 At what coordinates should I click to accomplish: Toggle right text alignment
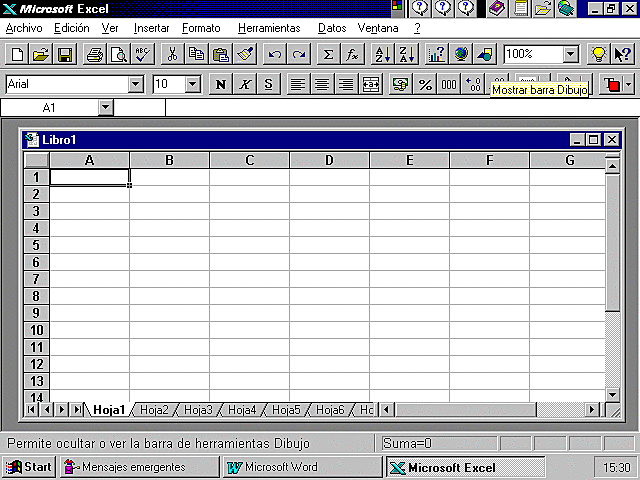(347, 84)
